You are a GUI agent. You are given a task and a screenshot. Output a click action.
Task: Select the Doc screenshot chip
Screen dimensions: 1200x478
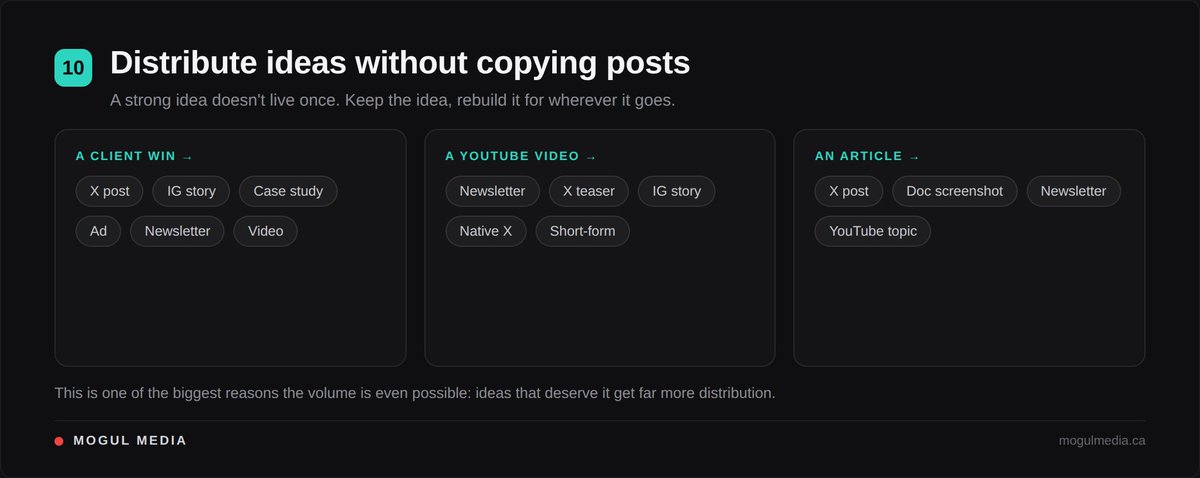(x=955, y=191)
